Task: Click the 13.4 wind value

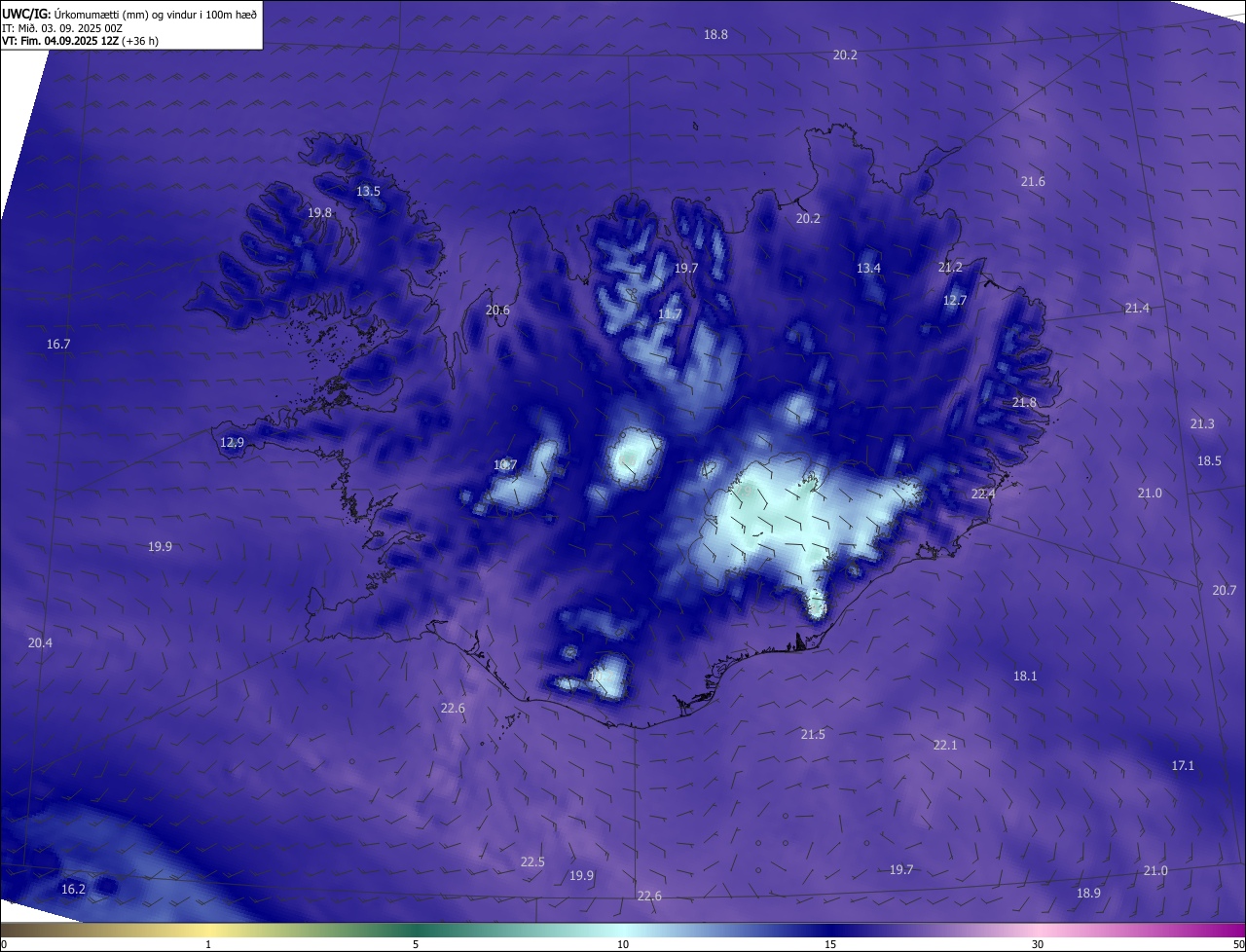Action: click(868, 268)
